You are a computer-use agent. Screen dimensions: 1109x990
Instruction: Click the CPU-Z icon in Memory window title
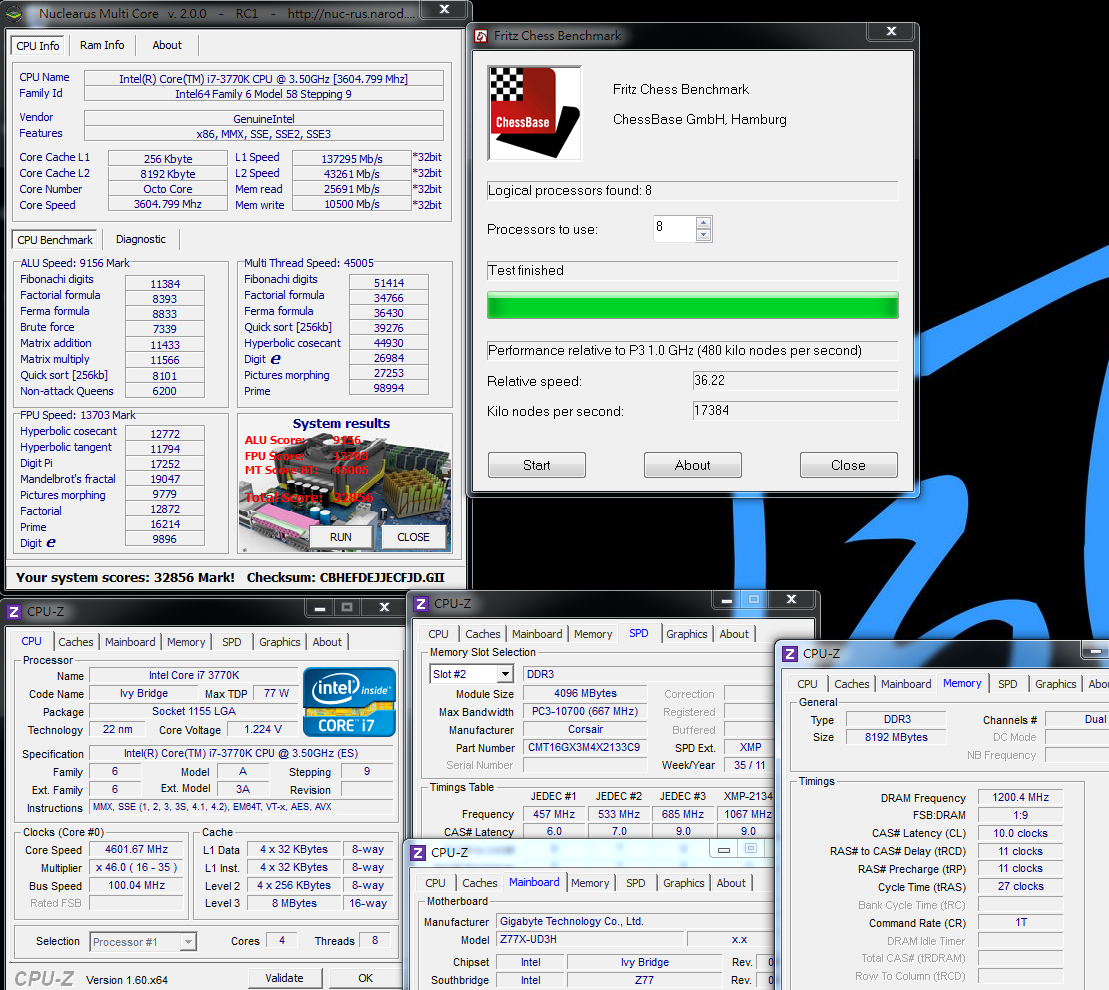point(790,654)
